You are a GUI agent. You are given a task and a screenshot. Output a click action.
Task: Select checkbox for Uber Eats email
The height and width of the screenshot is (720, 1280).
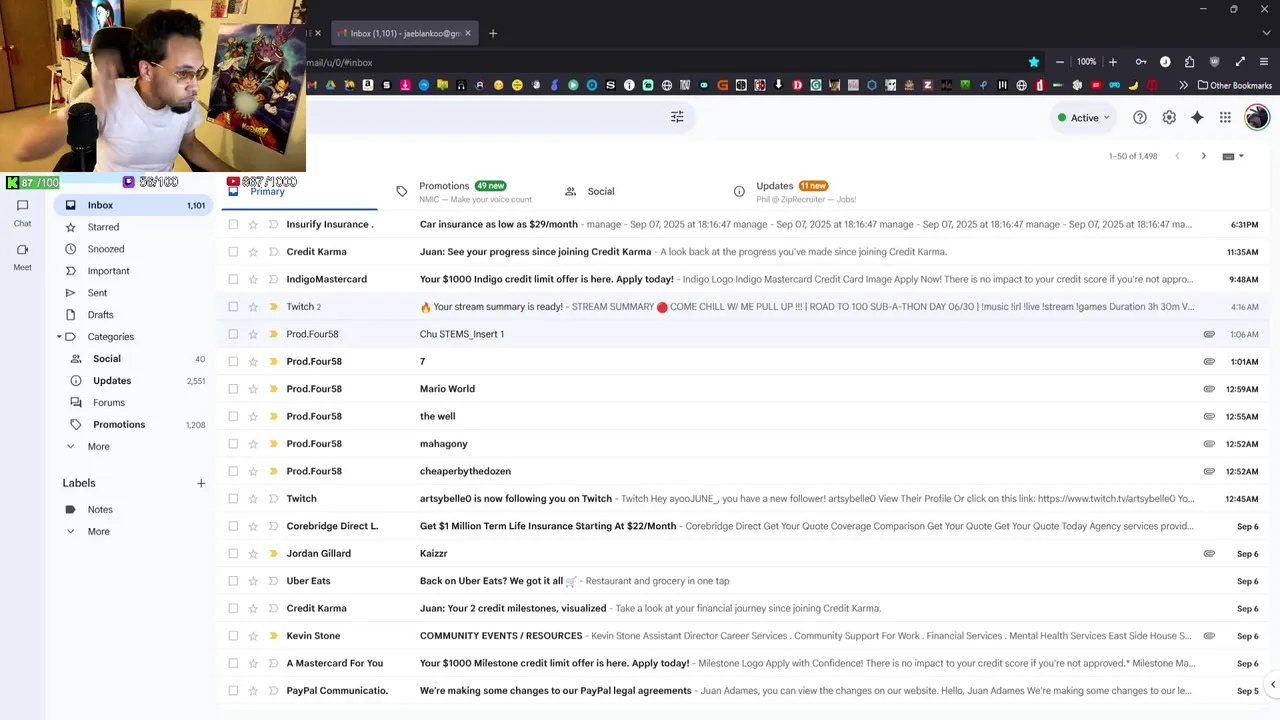click(x=233, y=581)
